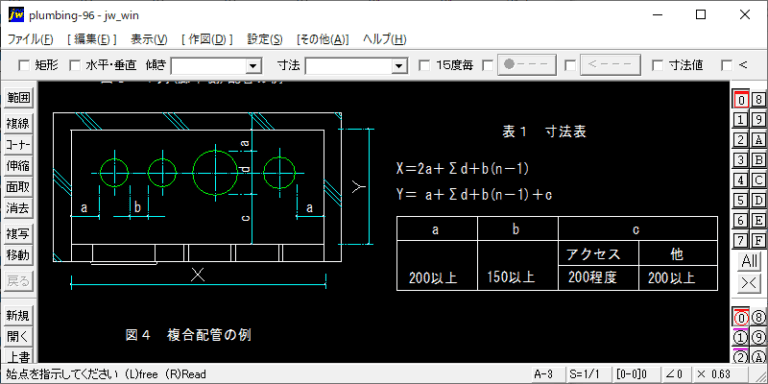The image size is (768, 384).
Task: Select layer group circled 8
Action: [759, 318]
